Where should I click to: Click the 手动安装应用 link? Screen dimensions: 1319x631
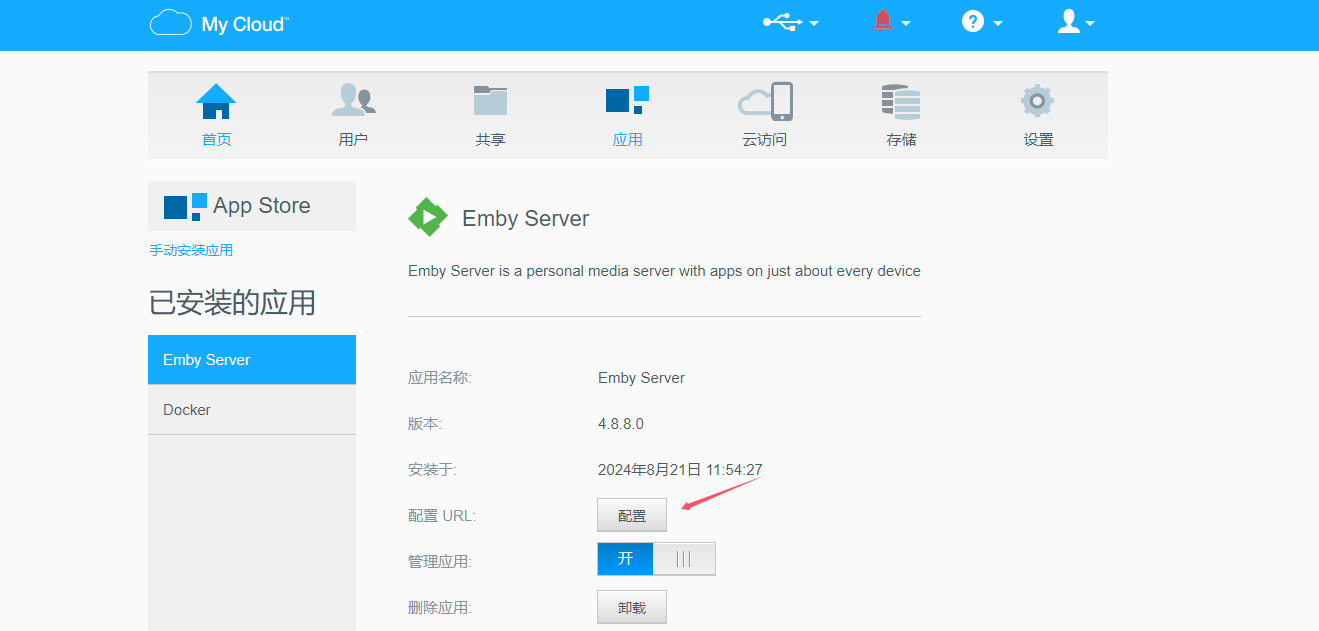(191, 250)
